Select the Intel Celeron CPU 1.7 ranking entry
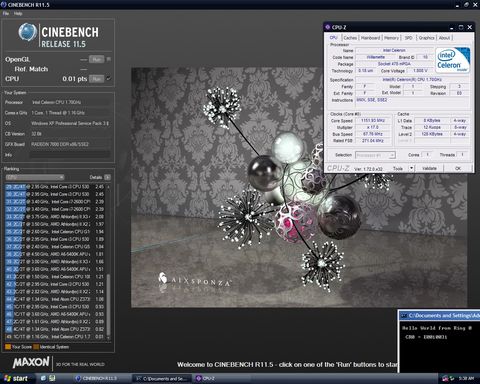Image resolution: width=480 pixels, height=384 pixels. (56, 337)
